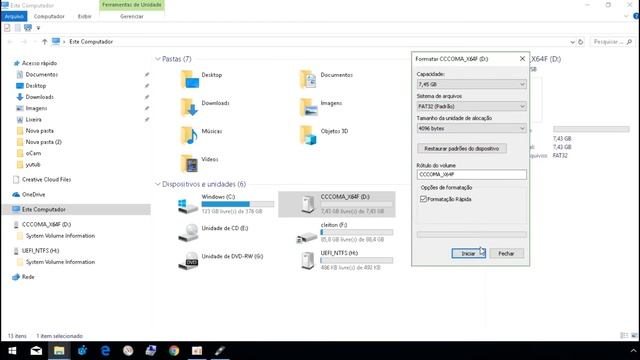
Task: Close the Formatar dialog with X
Action: coord(522,59)
